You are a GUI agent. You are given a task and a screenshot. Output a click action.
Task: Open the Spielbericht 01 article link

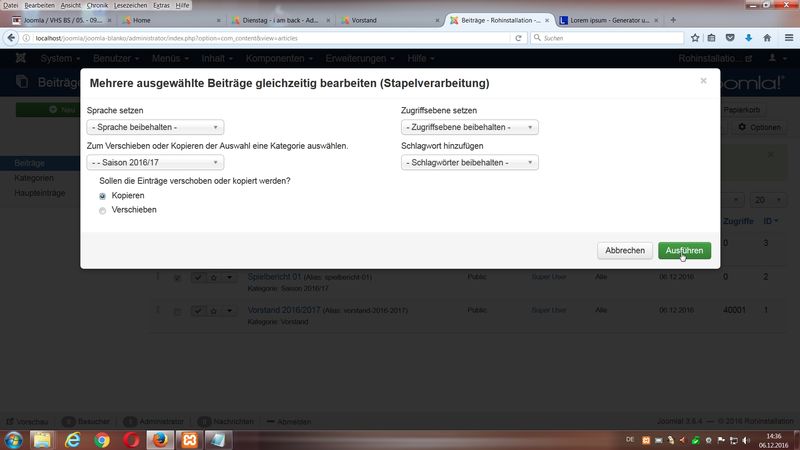tap(274, 277)
